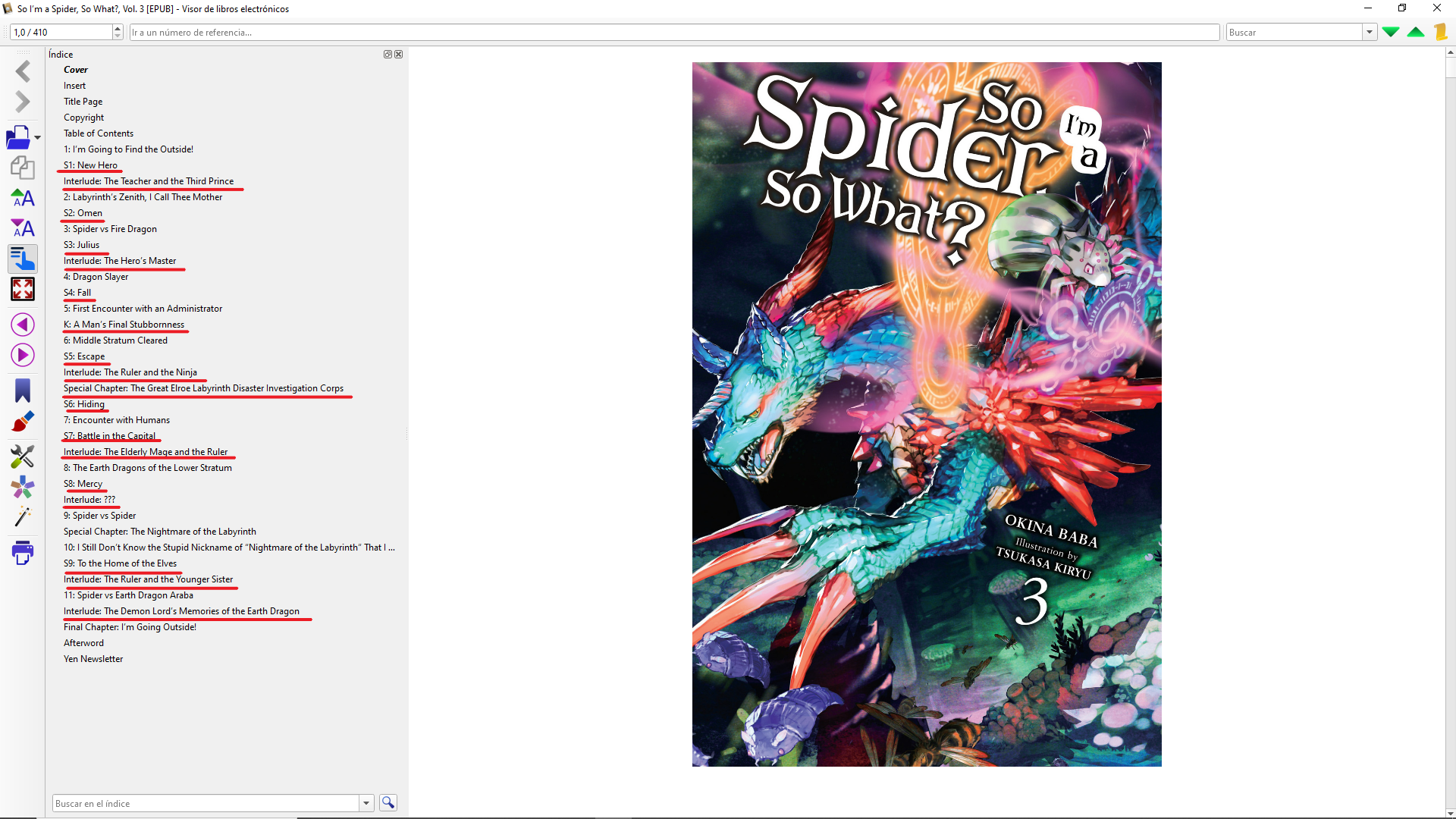Click the page position field showing 1,0 / 410

(61, 32)
